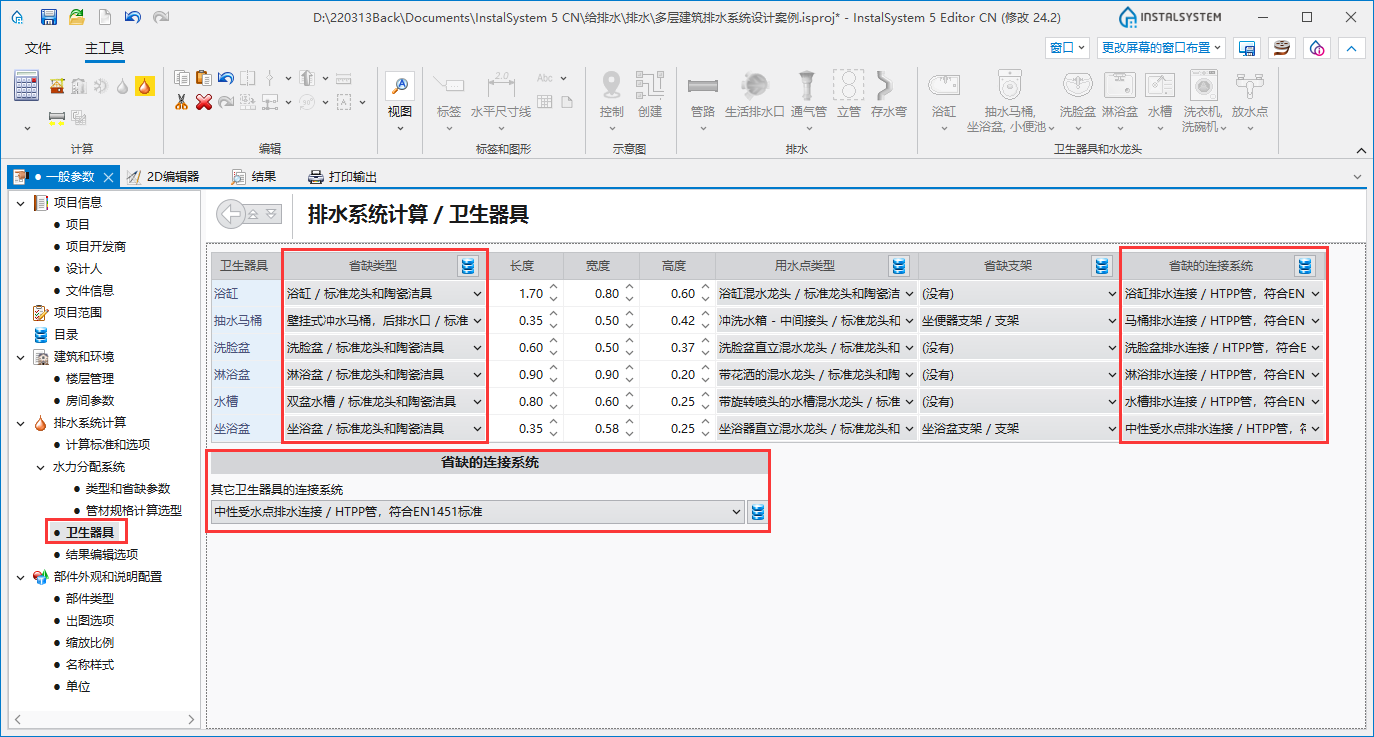1374x737 pixels.
Task: Open the 窗口 dropdown
Action: pyautogui.click(x=1068, y=47)
